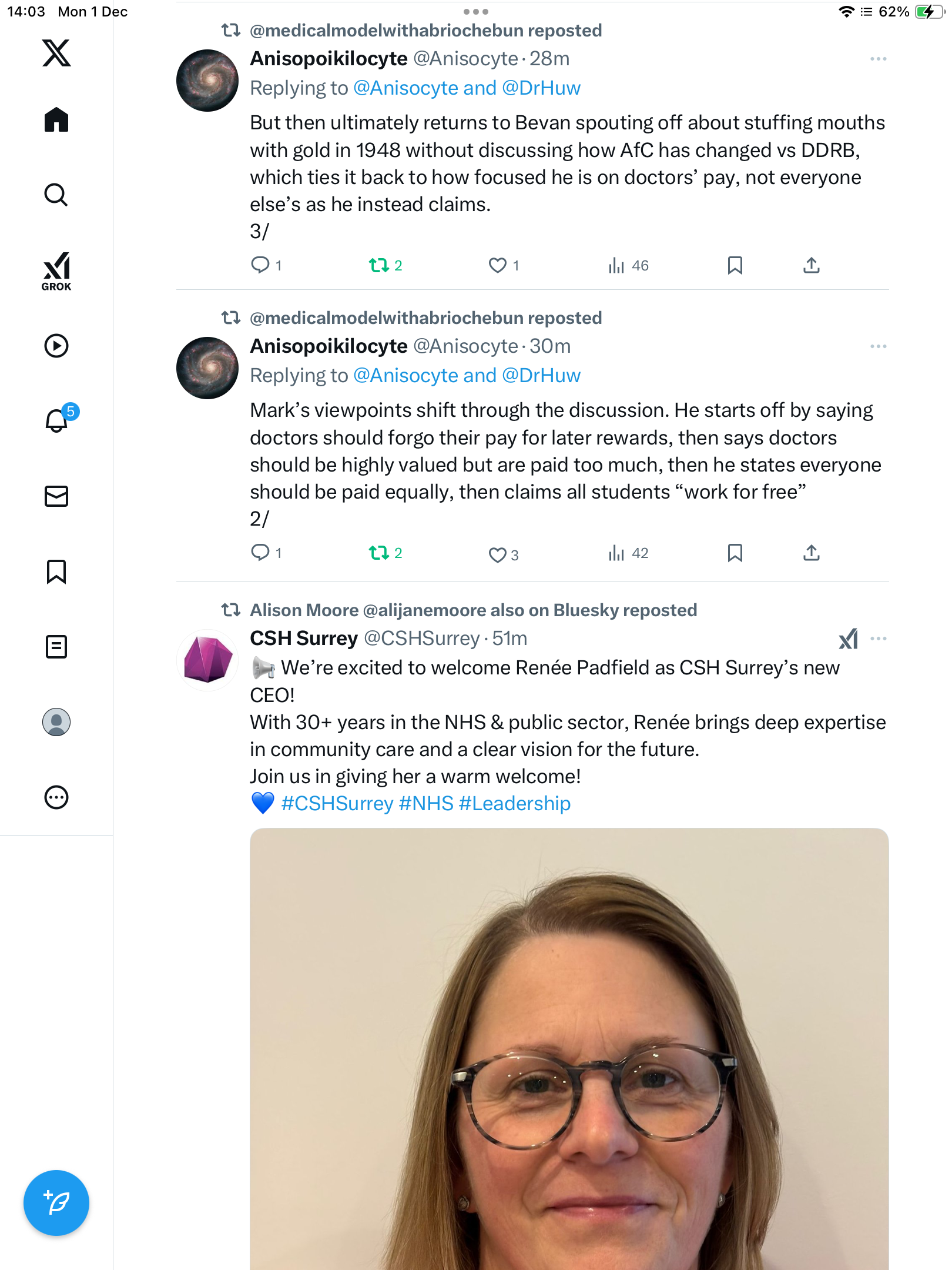
Task: Undo repost on the 30m post
Action: tap(379, 553)
